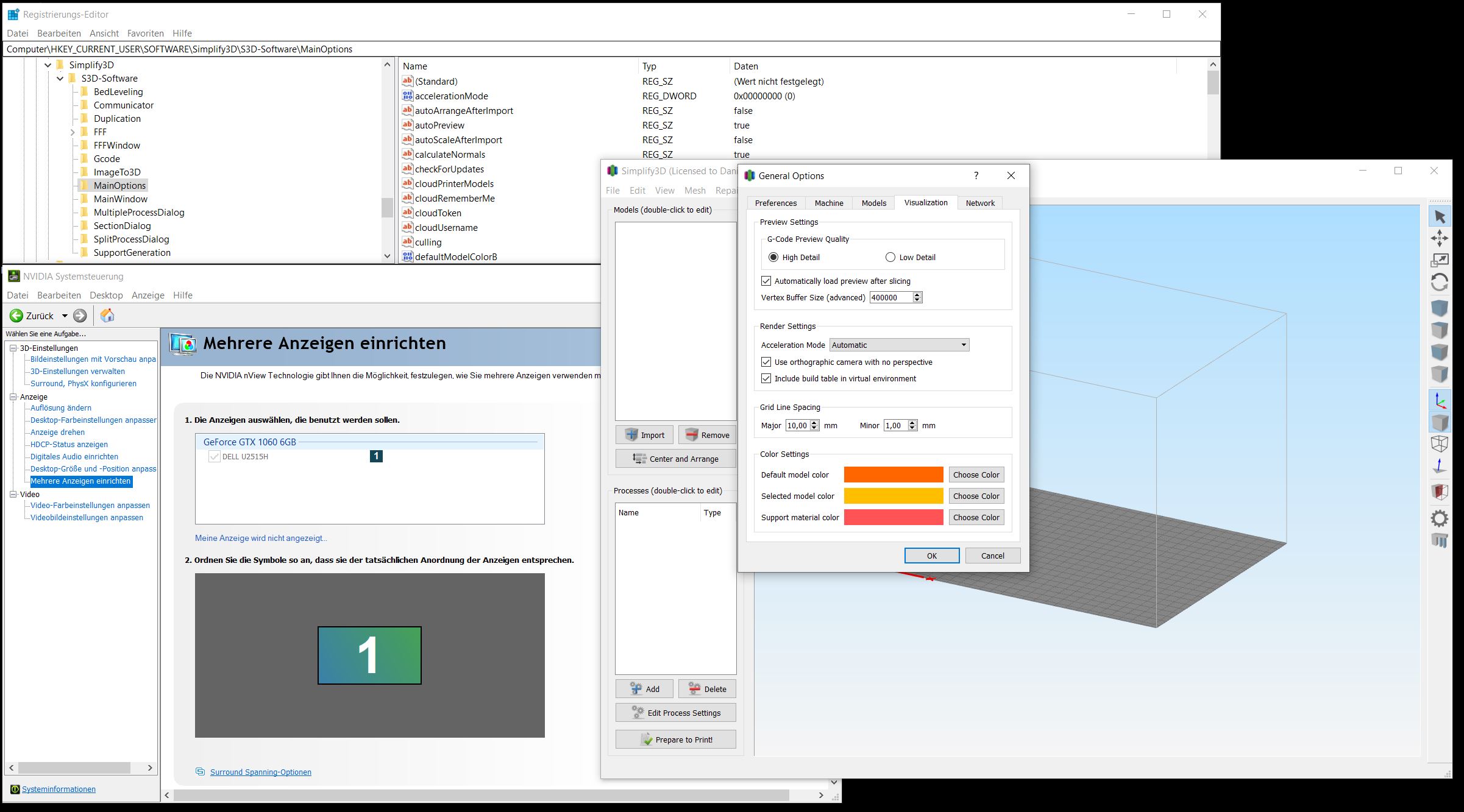Click the gray forward arrow in NVIDIA

pos(80,316)
